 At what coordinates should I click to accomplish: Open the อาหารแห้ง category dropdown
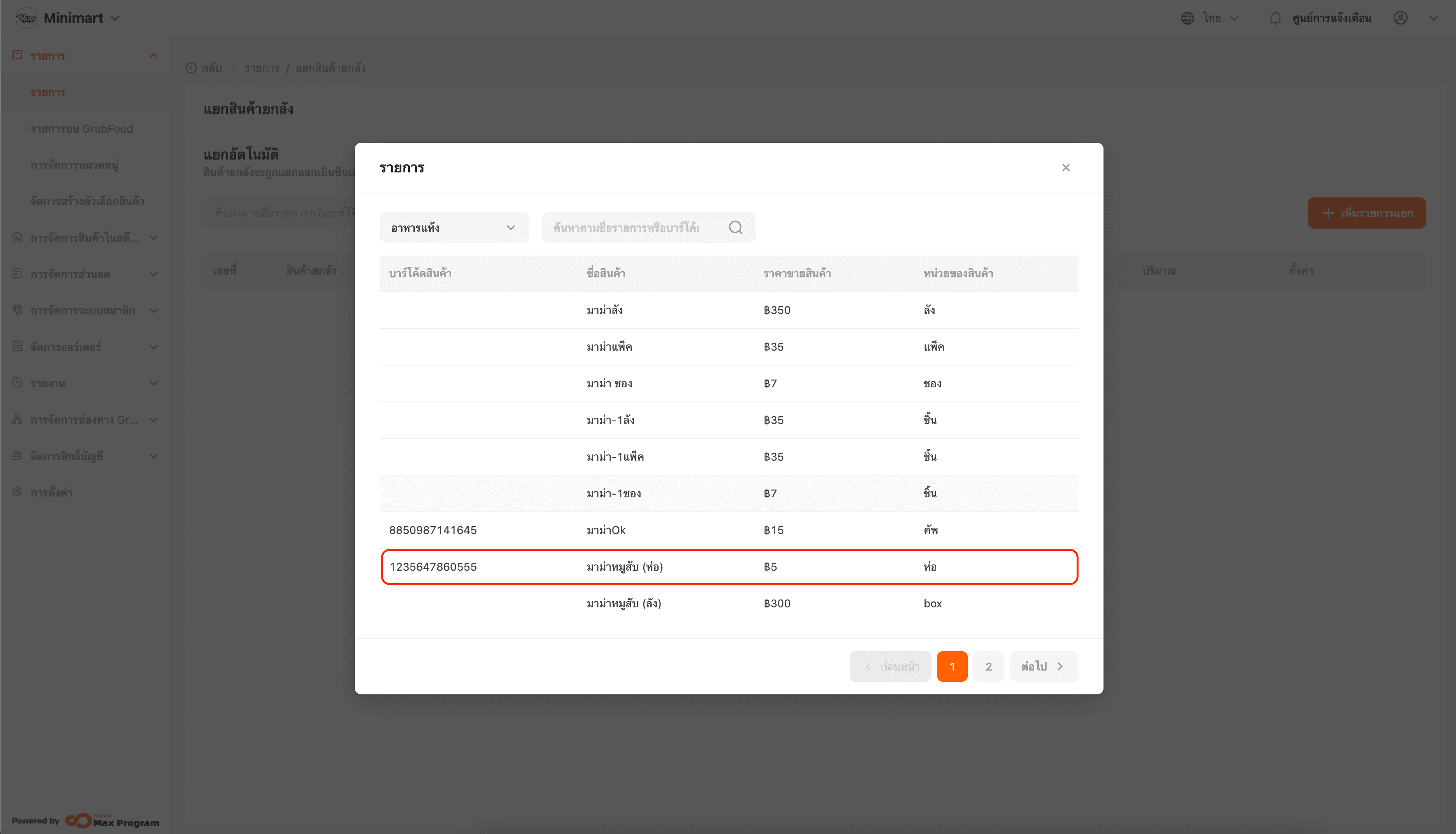(454, 227)
